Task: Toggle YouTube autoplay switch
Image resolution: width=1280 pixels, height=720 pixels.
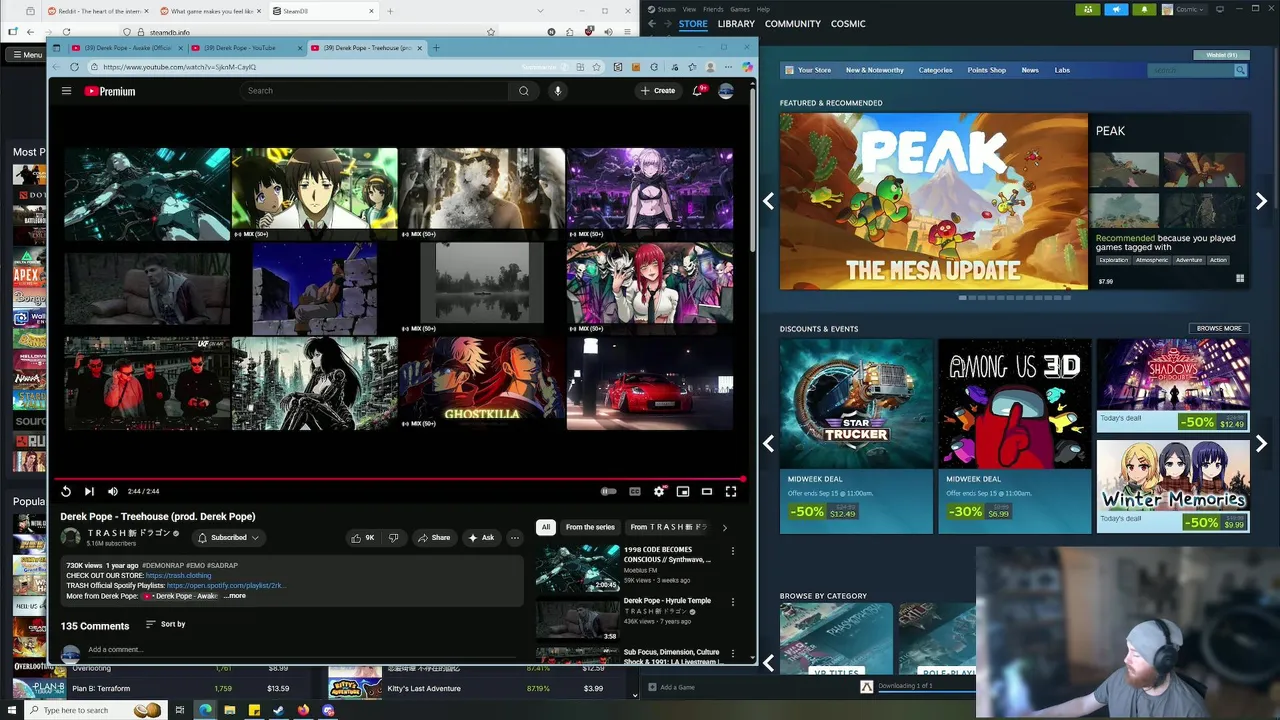Action: 608,491
